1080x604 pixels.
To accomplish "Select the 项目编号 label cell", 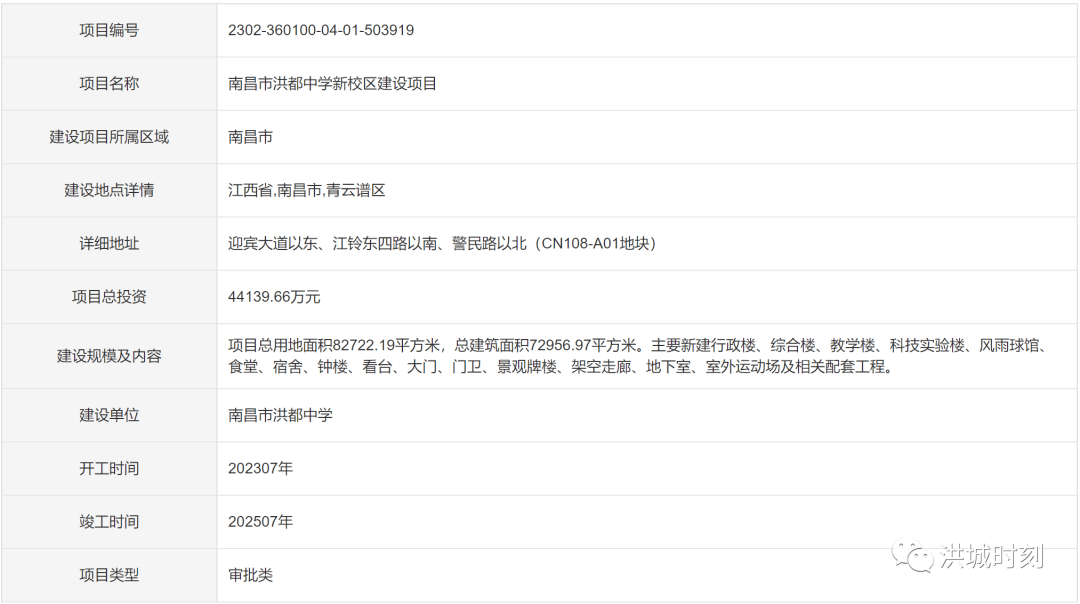I will pyautogui.click(x=109, y=30).
